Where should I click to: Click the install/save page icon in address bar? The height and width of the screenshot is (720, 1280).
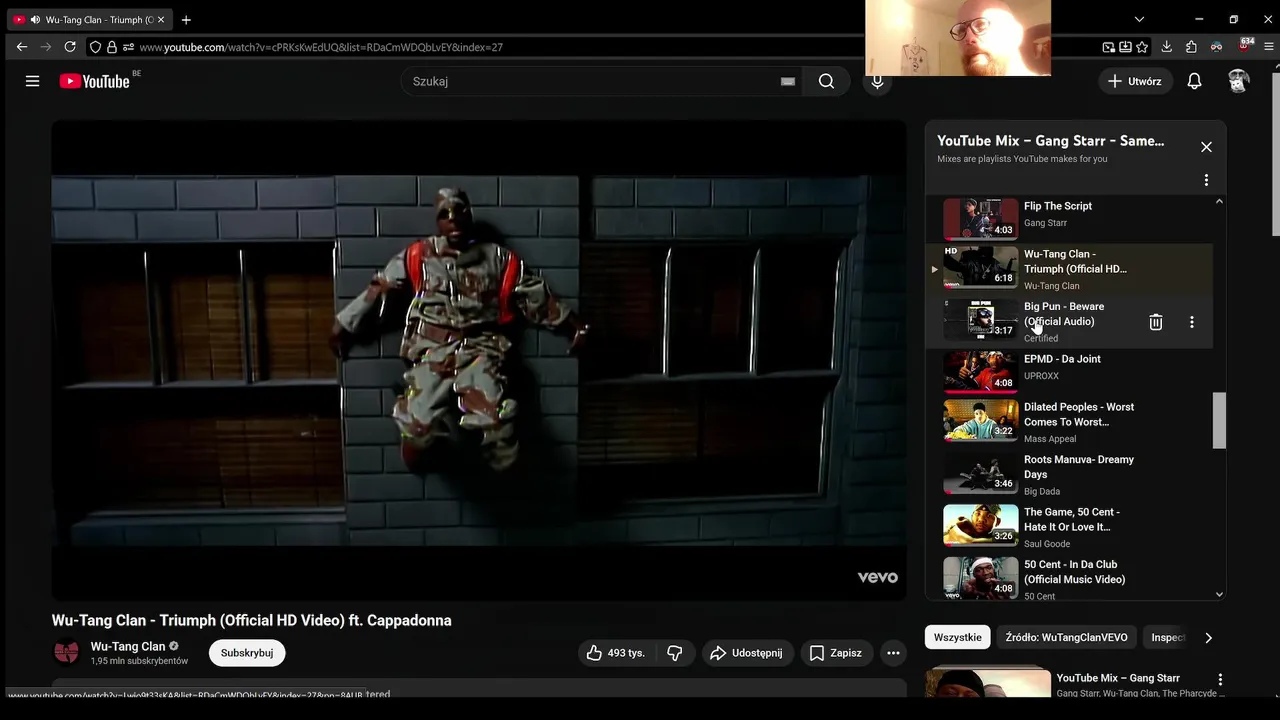1125,47
